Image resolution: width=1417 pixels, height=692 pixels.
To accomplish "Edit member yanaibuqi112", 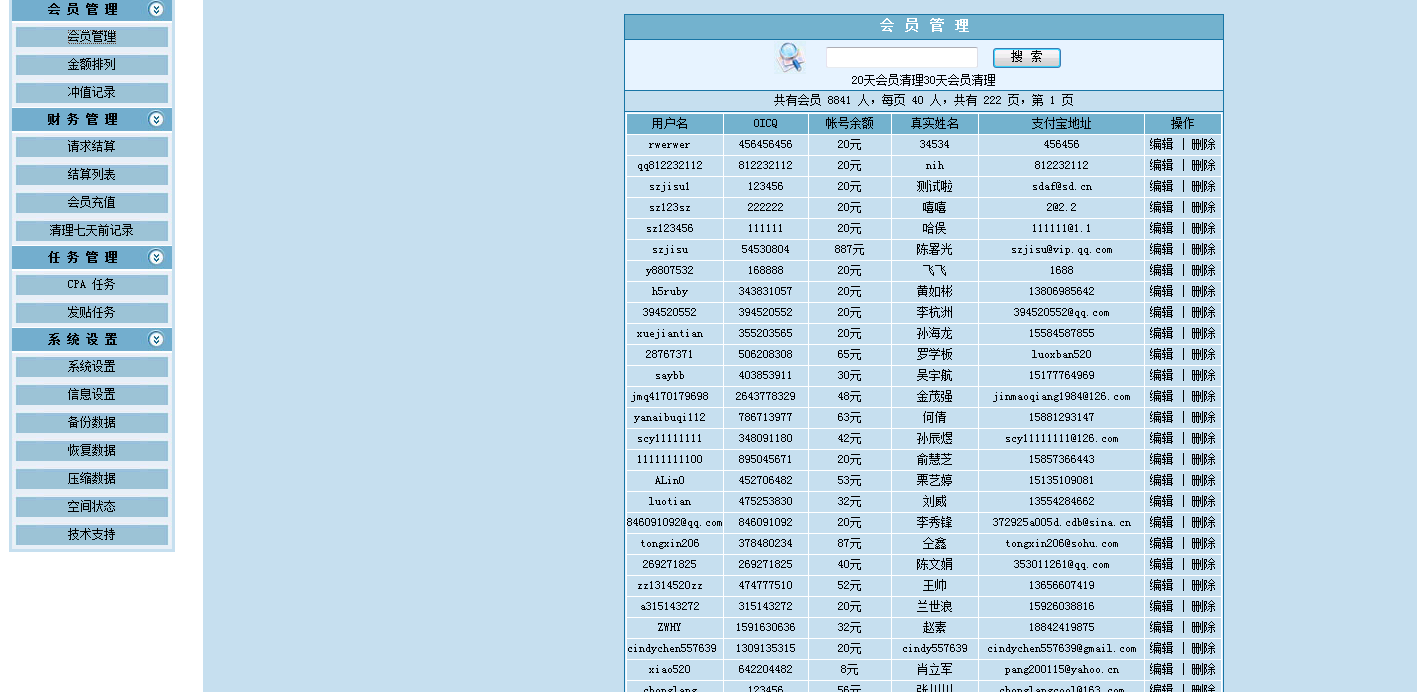I will click(1161, 418).
